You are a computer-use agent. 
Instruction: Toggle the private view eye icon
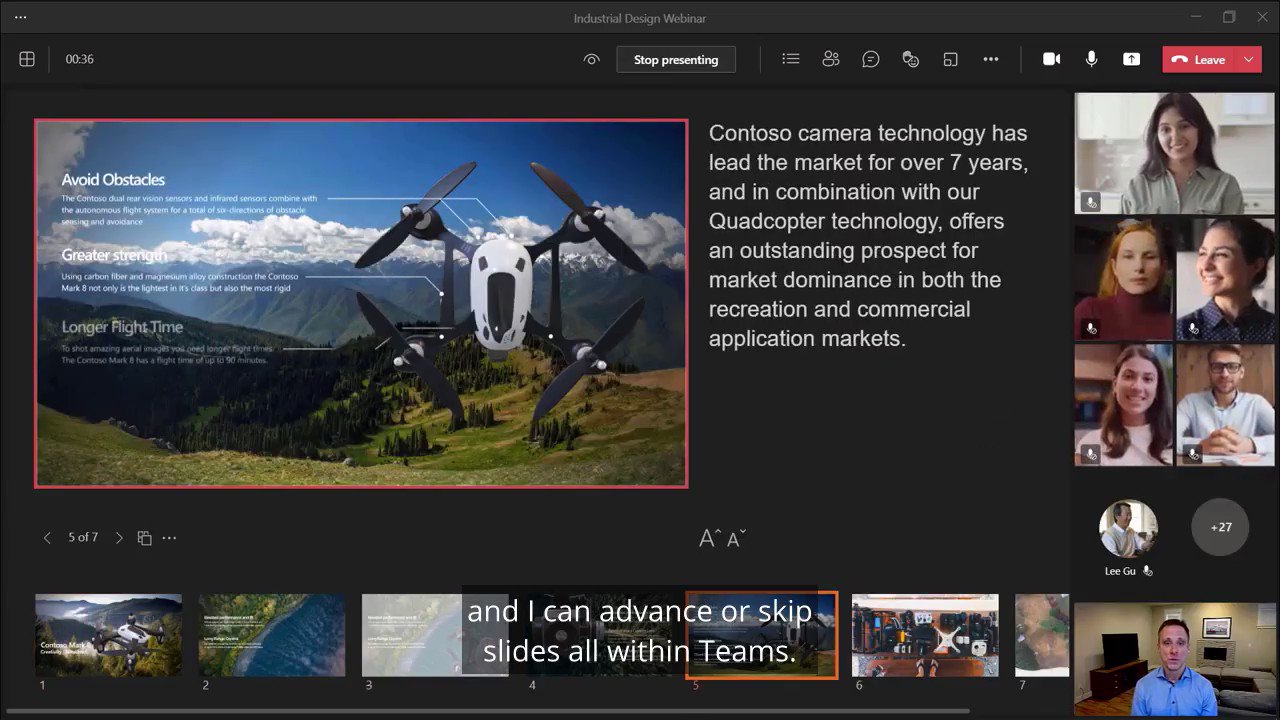[x=591, y=59]
